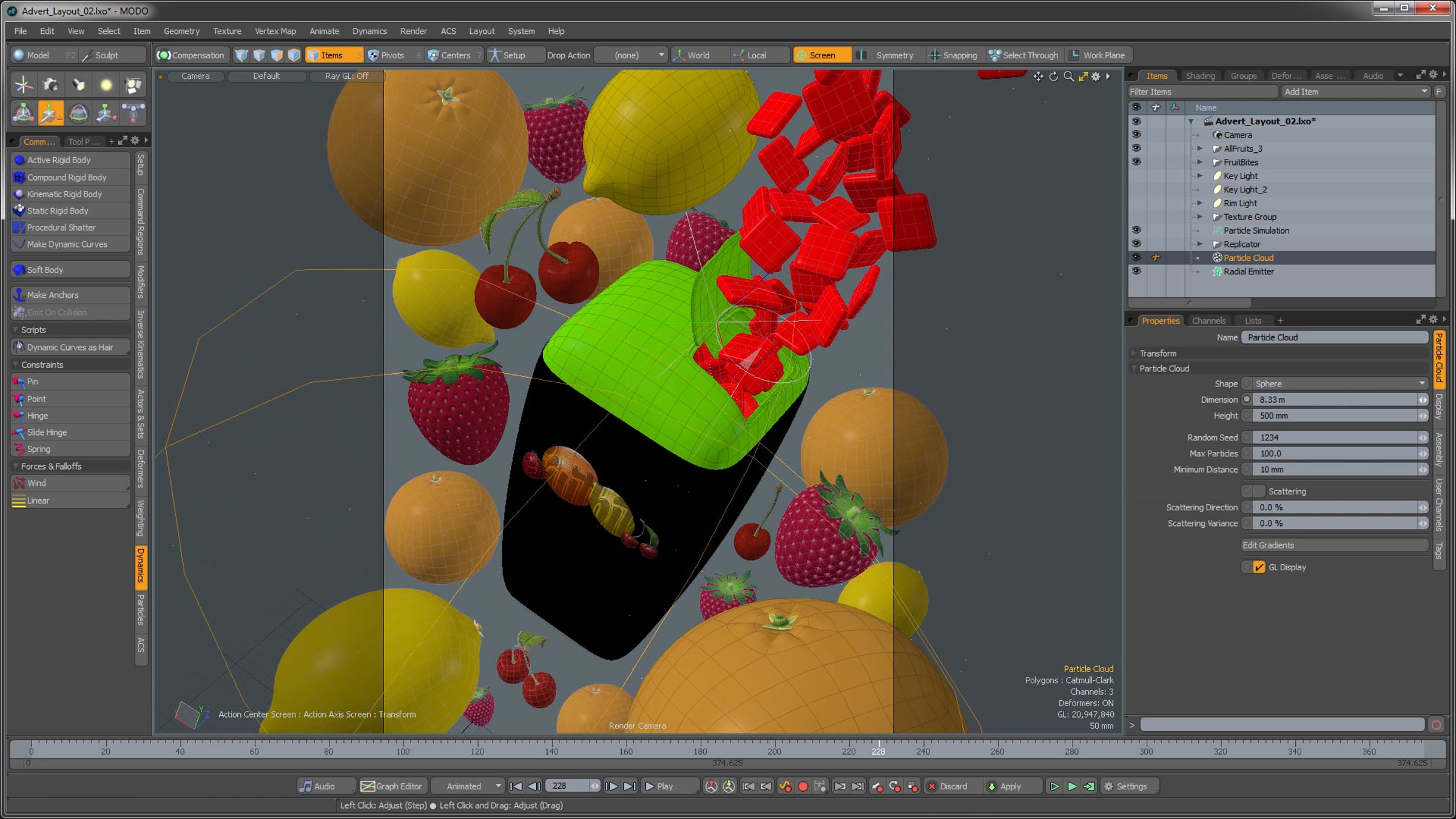Open the Graph Editor

[x=392, y=786]
